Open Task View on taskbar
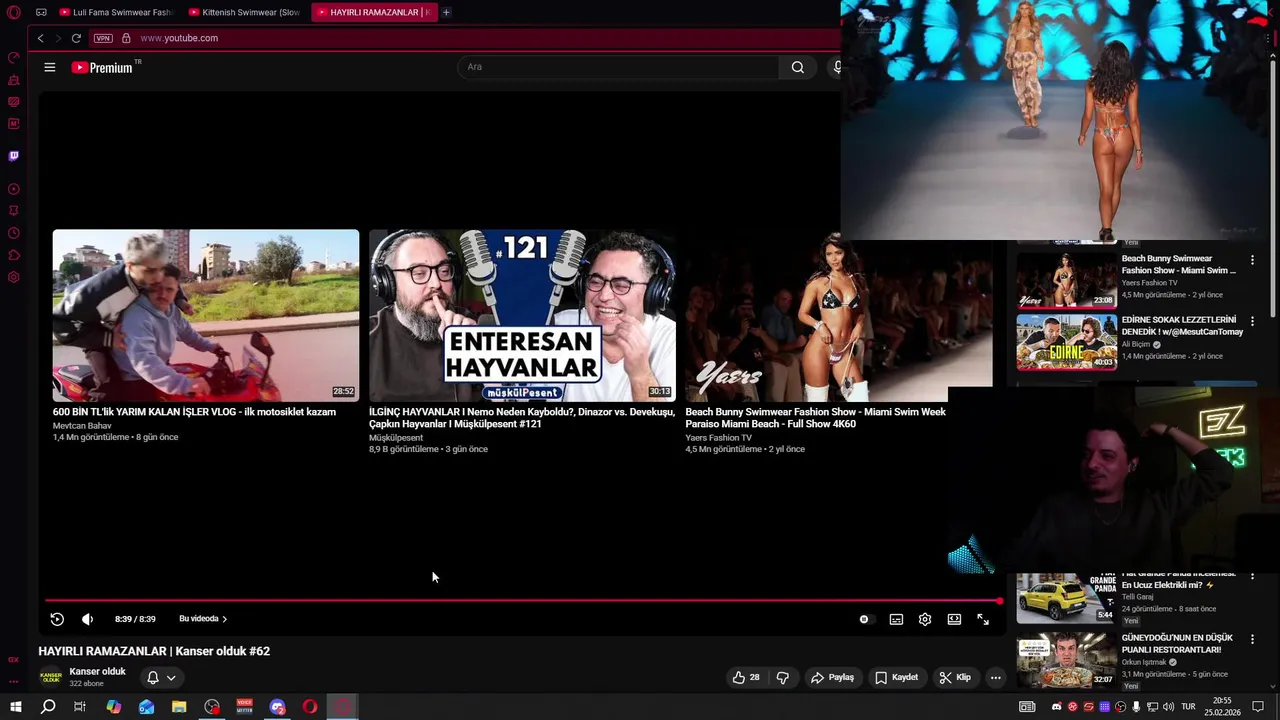Image resolution: width=1280 pixels, height=720 pixels. [80, 707]
